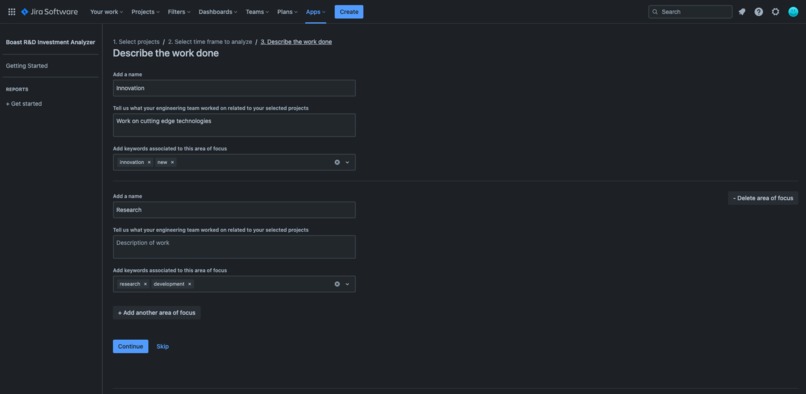Clear all keywords in Research keywords field
This screenshot has width=806, height=394.
point(337,284)
